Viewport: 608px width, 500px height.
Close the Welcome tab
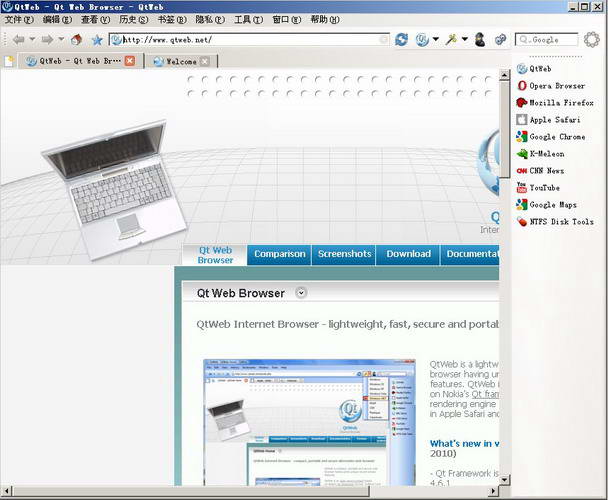(x=205, y=61)
